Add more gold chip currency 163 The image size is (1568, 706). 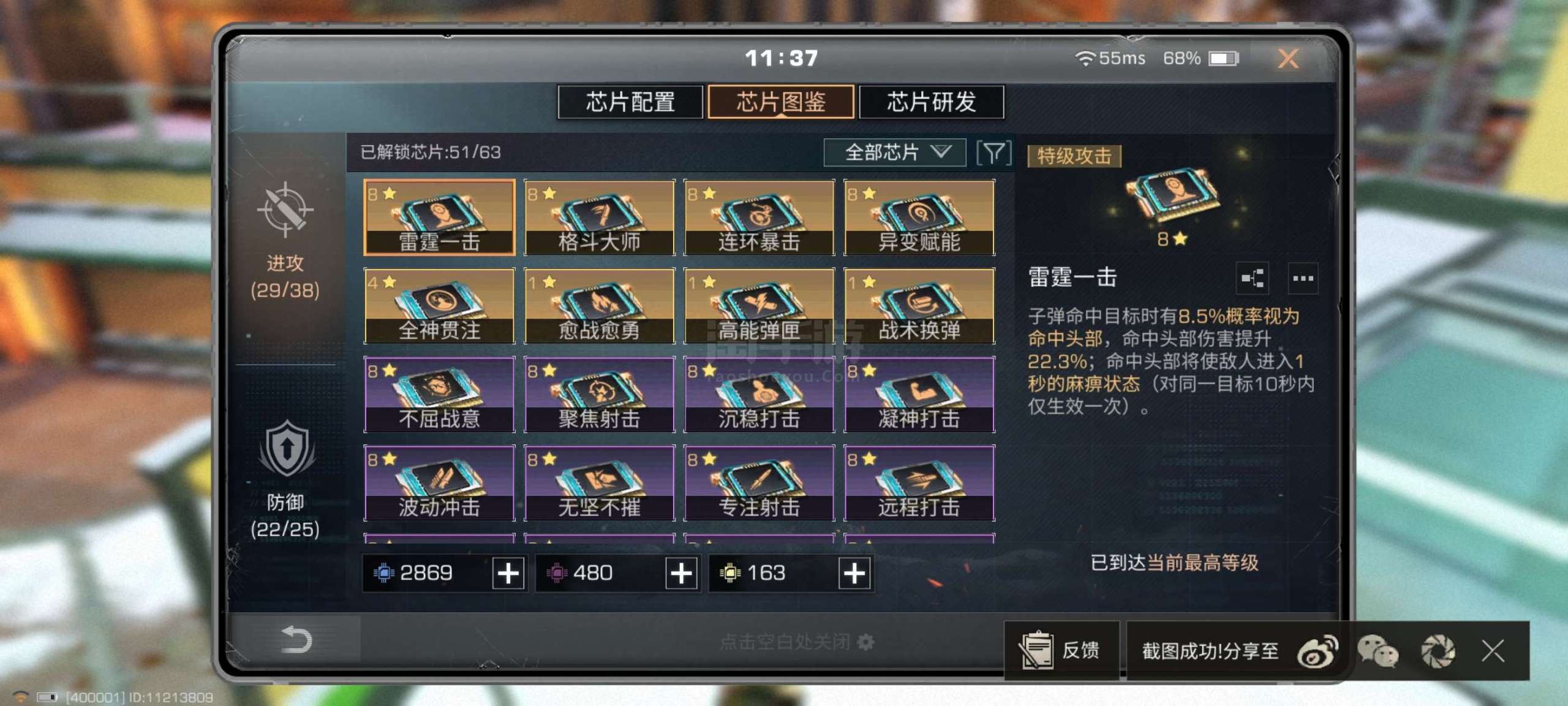tap(854, 574)
